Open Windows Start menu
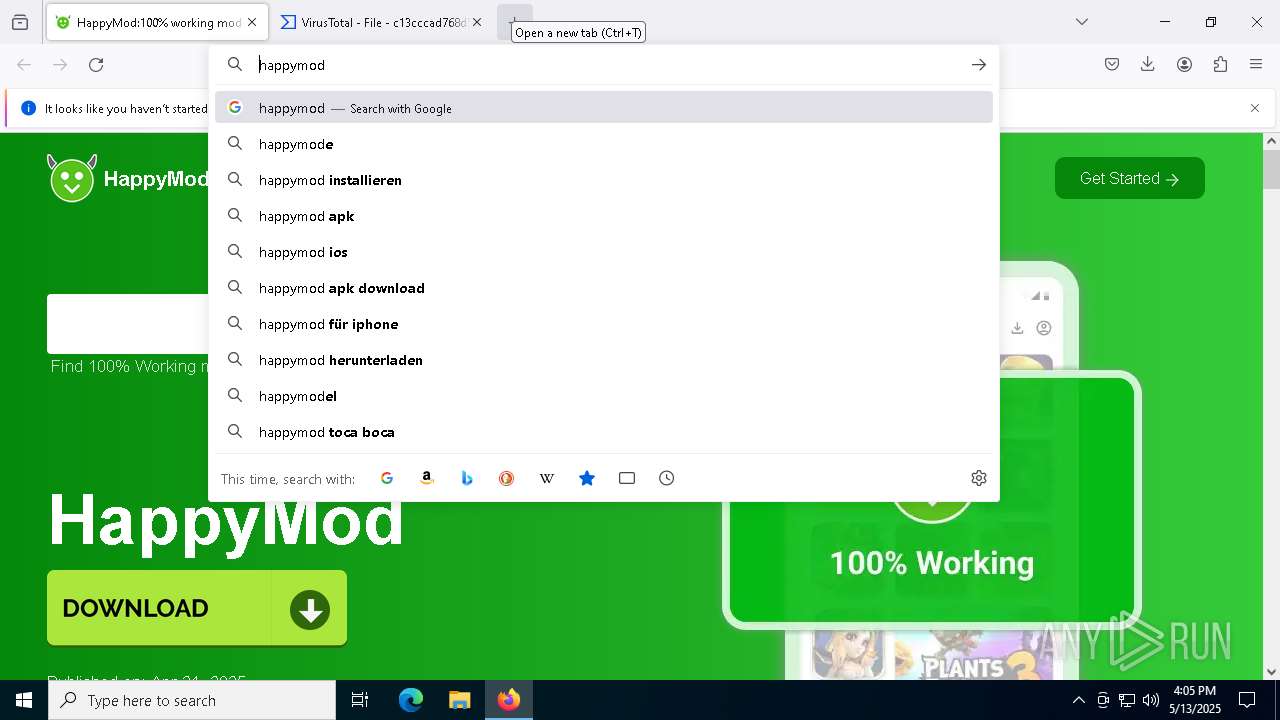The height and width of the screenshot is (720, 1280). [24, 700]
